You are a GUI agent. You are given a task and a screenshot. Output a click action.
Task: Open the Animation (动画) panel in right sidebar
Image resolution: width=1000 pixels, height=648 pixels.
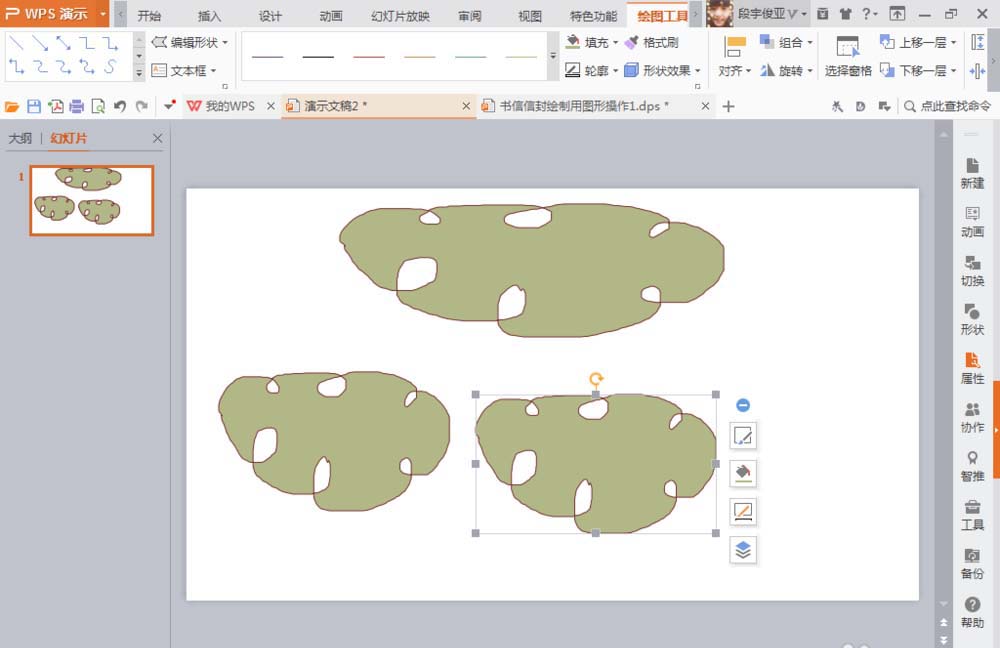click(x=971, y=221)
